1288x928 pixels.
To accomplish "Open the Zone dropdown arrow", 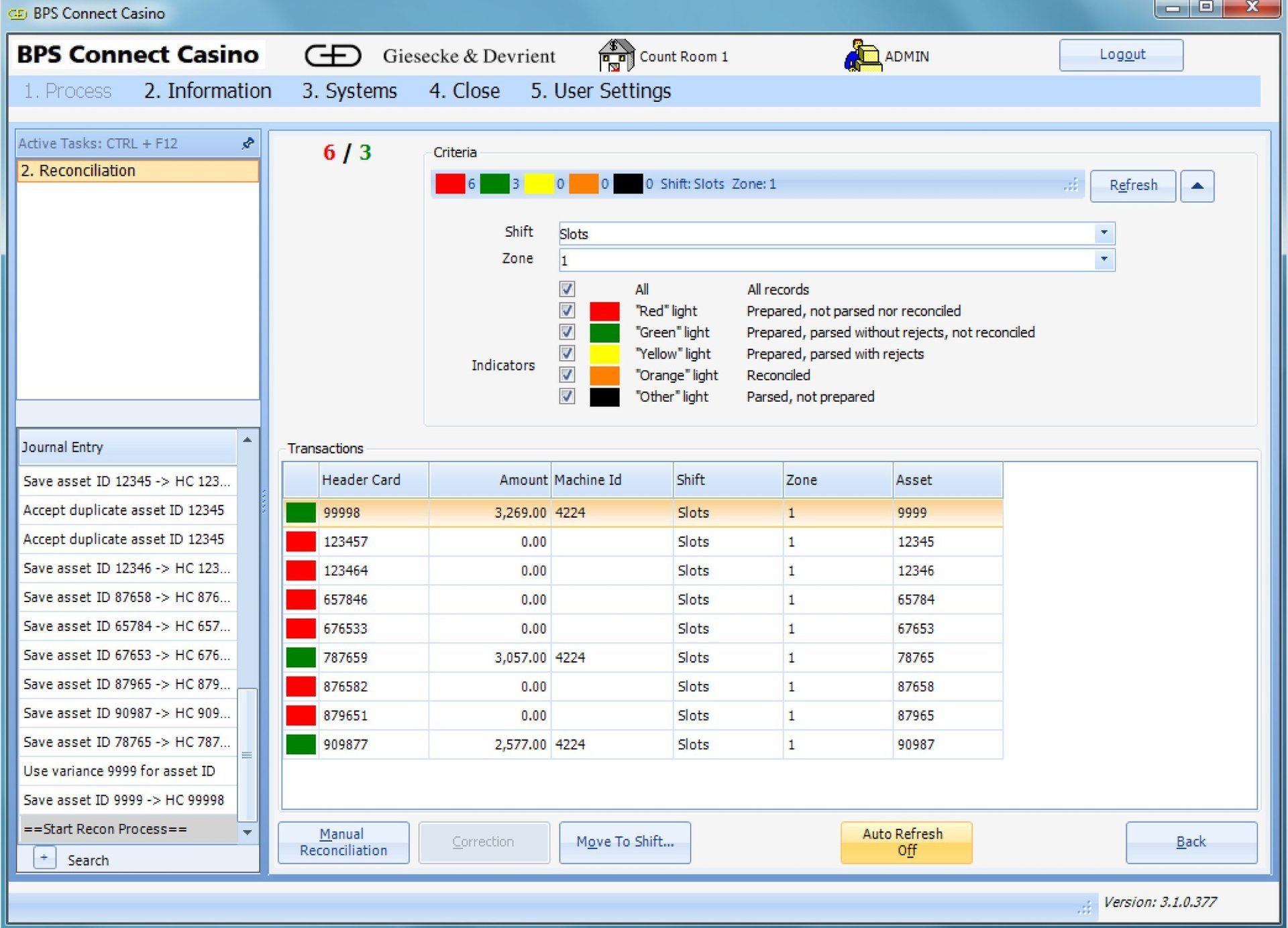I will click(x=1104, y=259).
